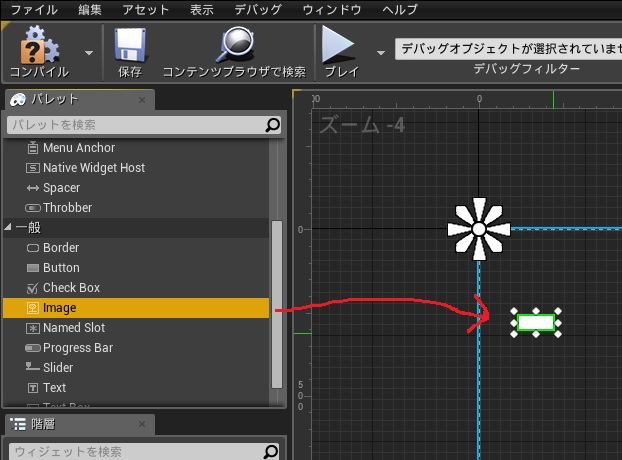The width and height of the screenshot is (622, 460).
Task: Select the パレット panel tab
Action: [79, 100]
